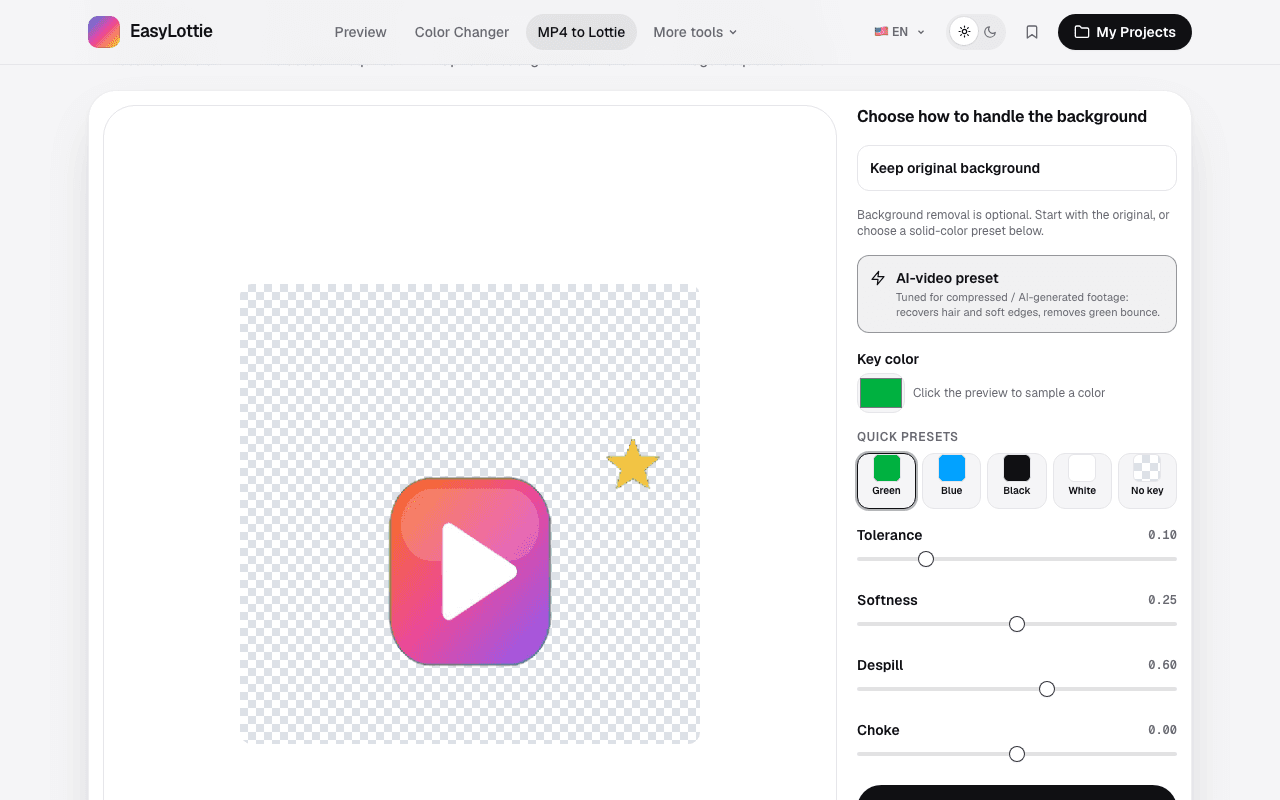The height and width of the screenshot is (800, 1280).
Task: Select the Green quick preset
Action: click(x=887, y=481)
